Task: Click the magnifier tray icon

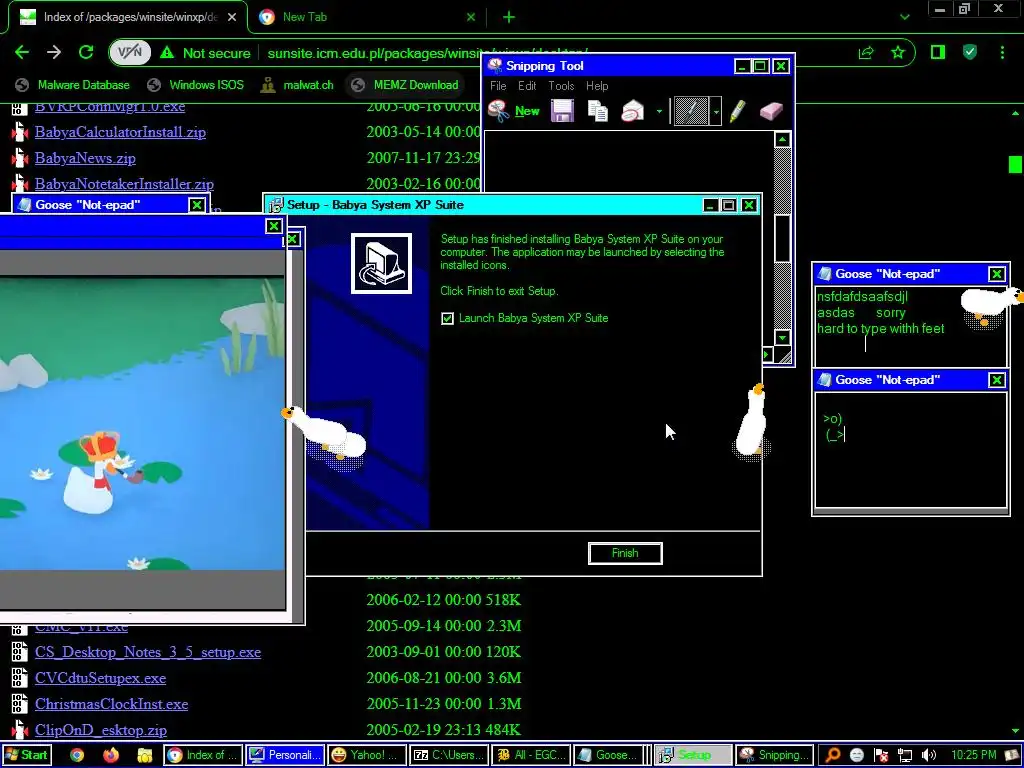Action: pos(833,756)
